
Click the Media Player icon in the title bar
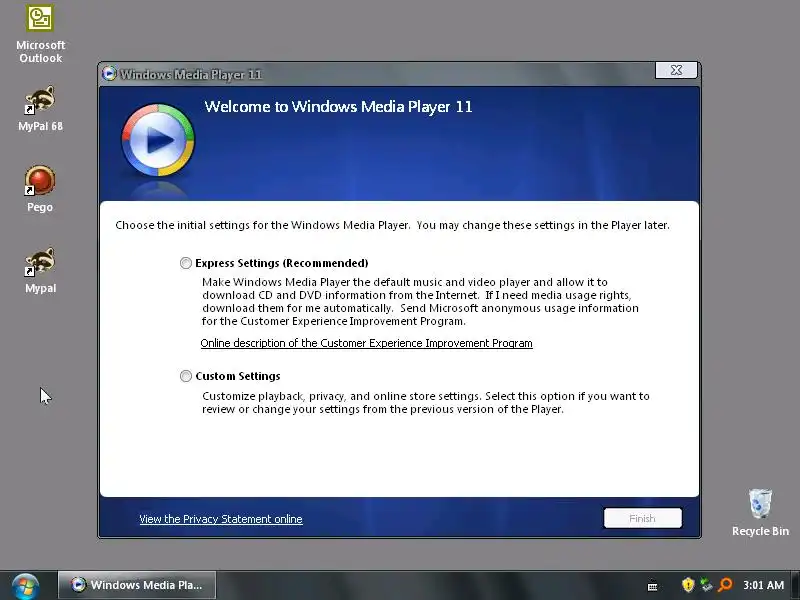(x=109, y=74)
